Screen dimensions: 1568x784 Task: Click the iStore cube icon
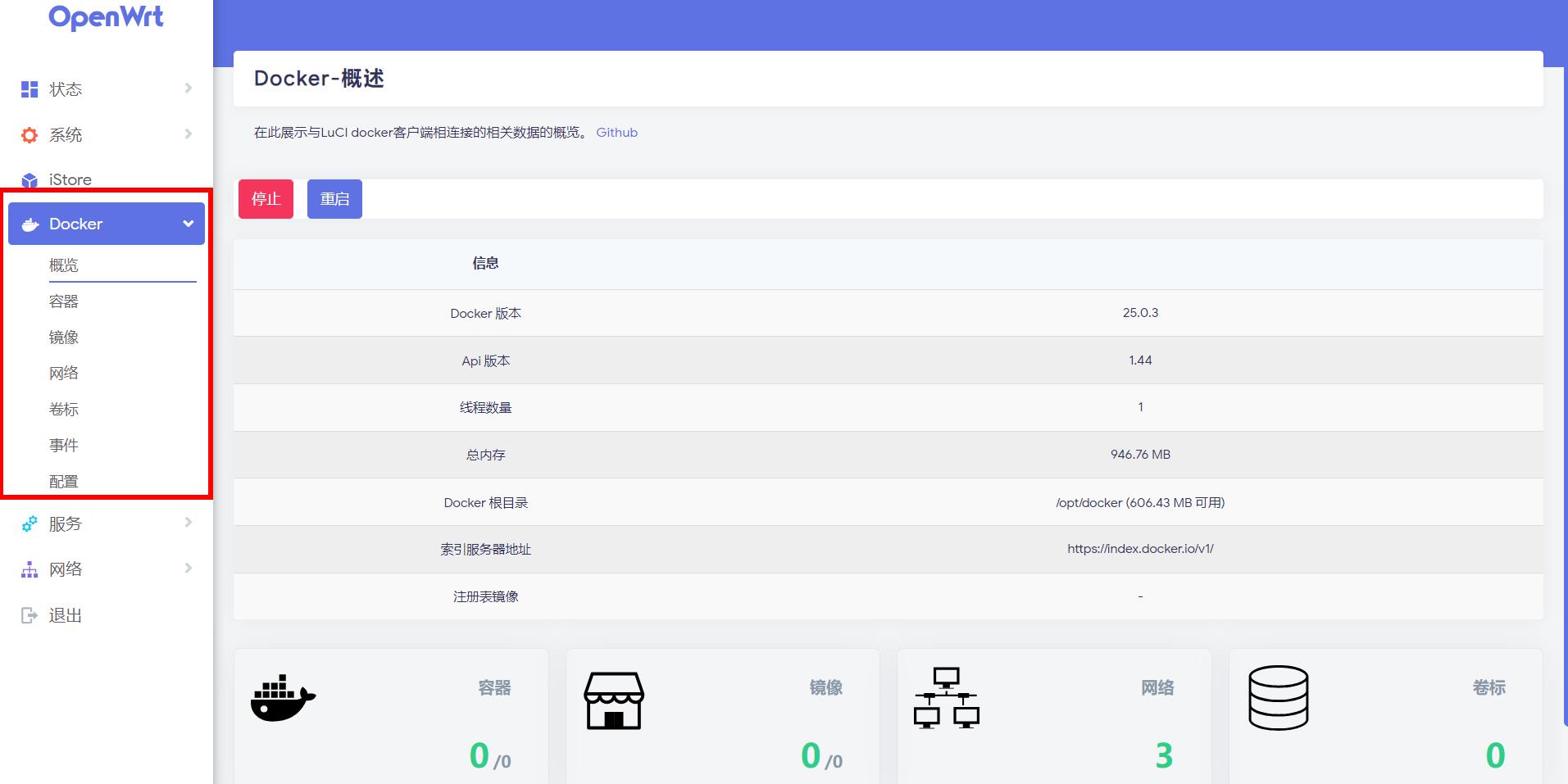pos(30,180)
